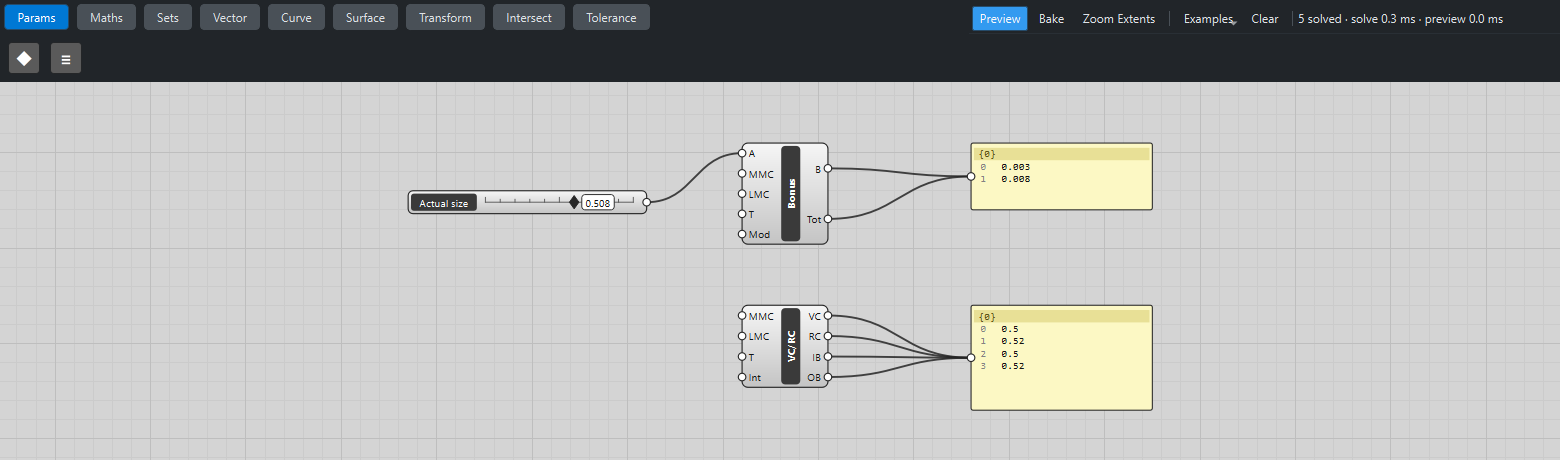Open the Params tab

tap(37, 17)
